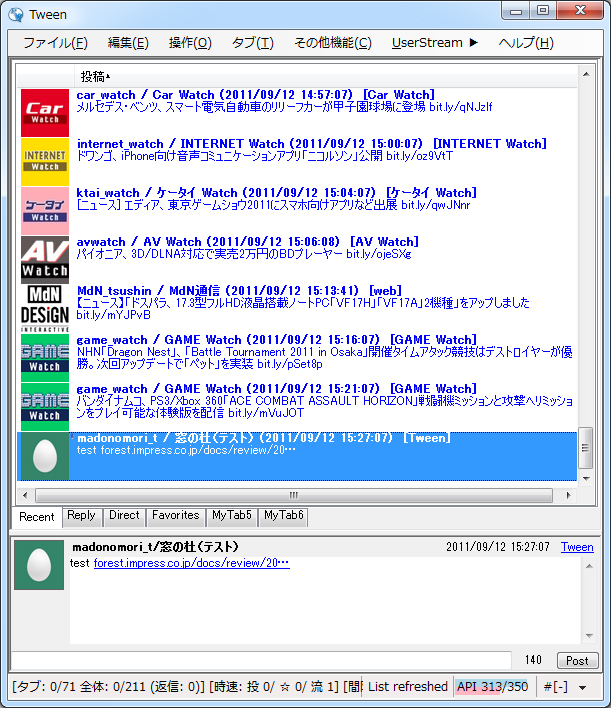
Task: Click the Tween source link in detail pane
Action: click(x=577, y=547)
